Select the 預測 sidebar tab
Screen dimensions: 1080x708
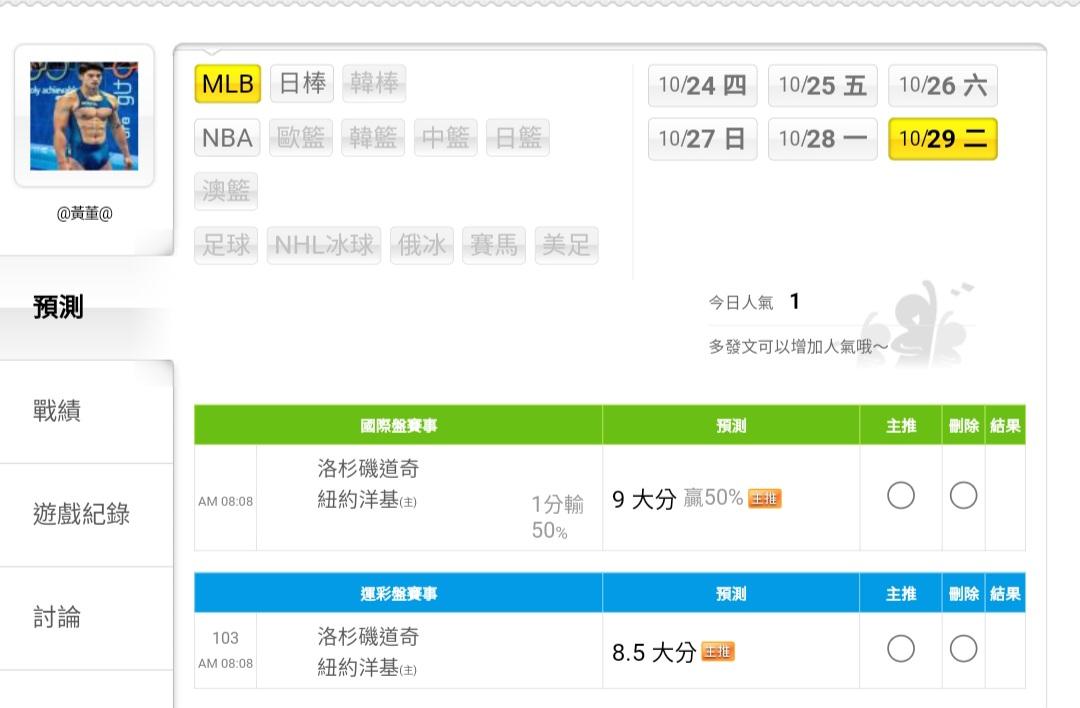tap(58, 307)
